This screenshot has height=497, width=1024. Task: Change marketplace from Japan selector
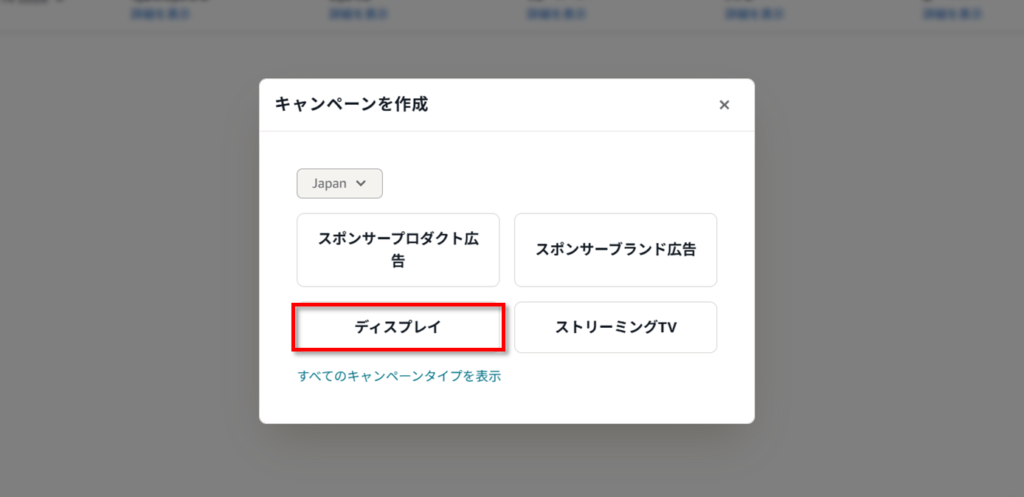click(x=339, y=184)
